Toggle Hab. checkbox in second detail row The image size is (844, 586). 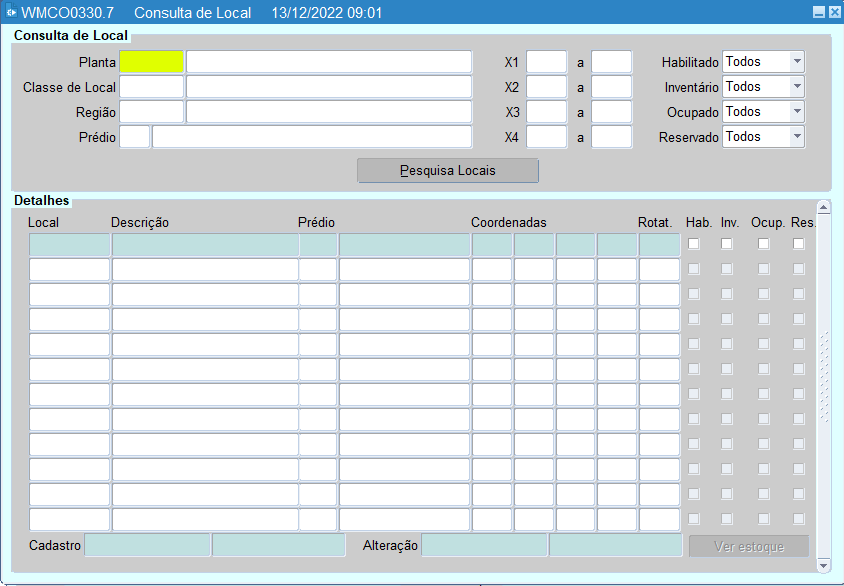point(694,269)
